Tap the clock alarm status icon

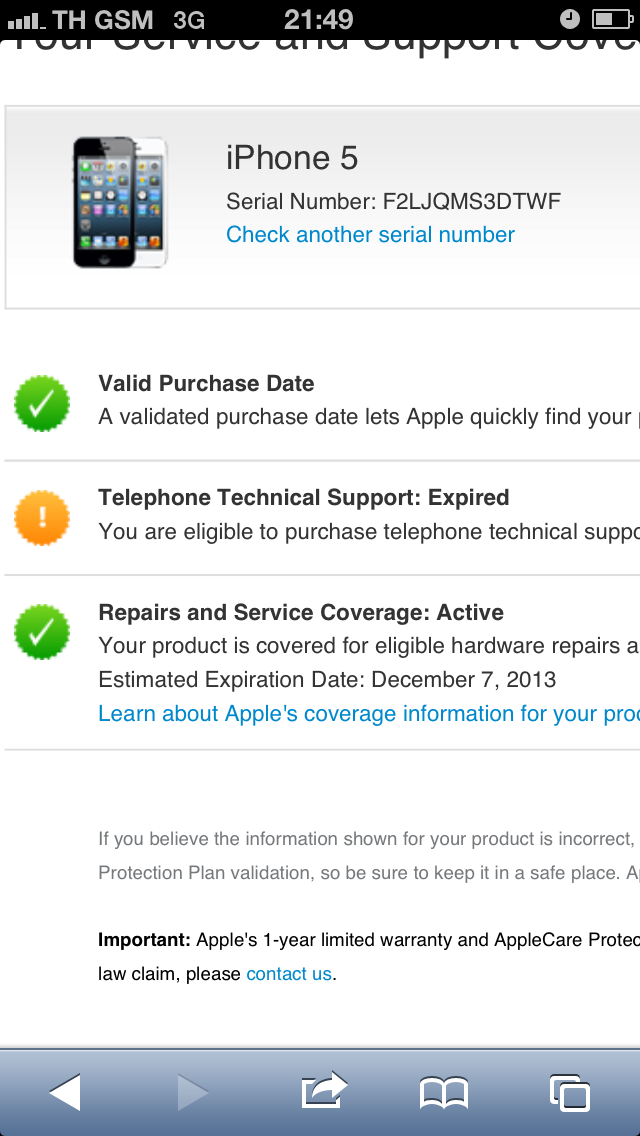pyautogui.click(x=569, y=19)
